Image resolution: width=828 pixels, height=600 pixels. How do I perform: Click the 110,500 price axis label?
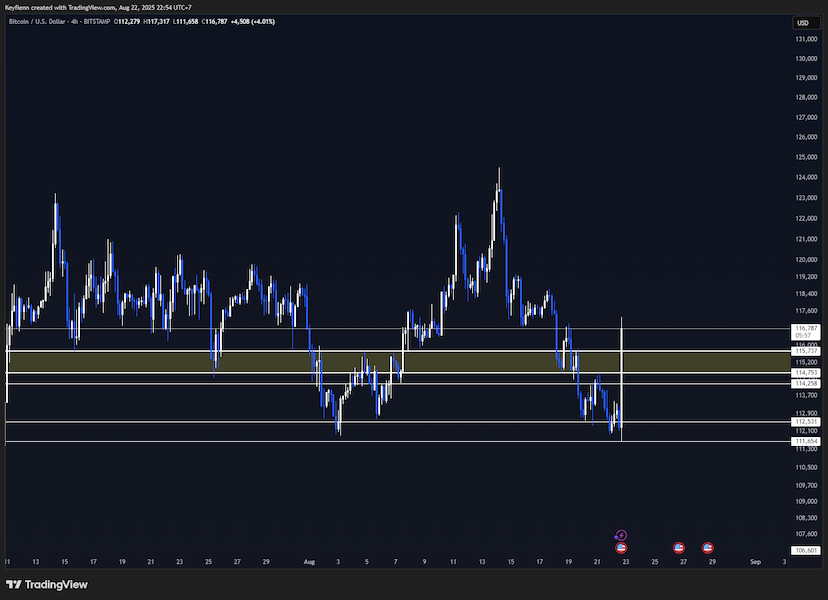(x=806, y=467)
